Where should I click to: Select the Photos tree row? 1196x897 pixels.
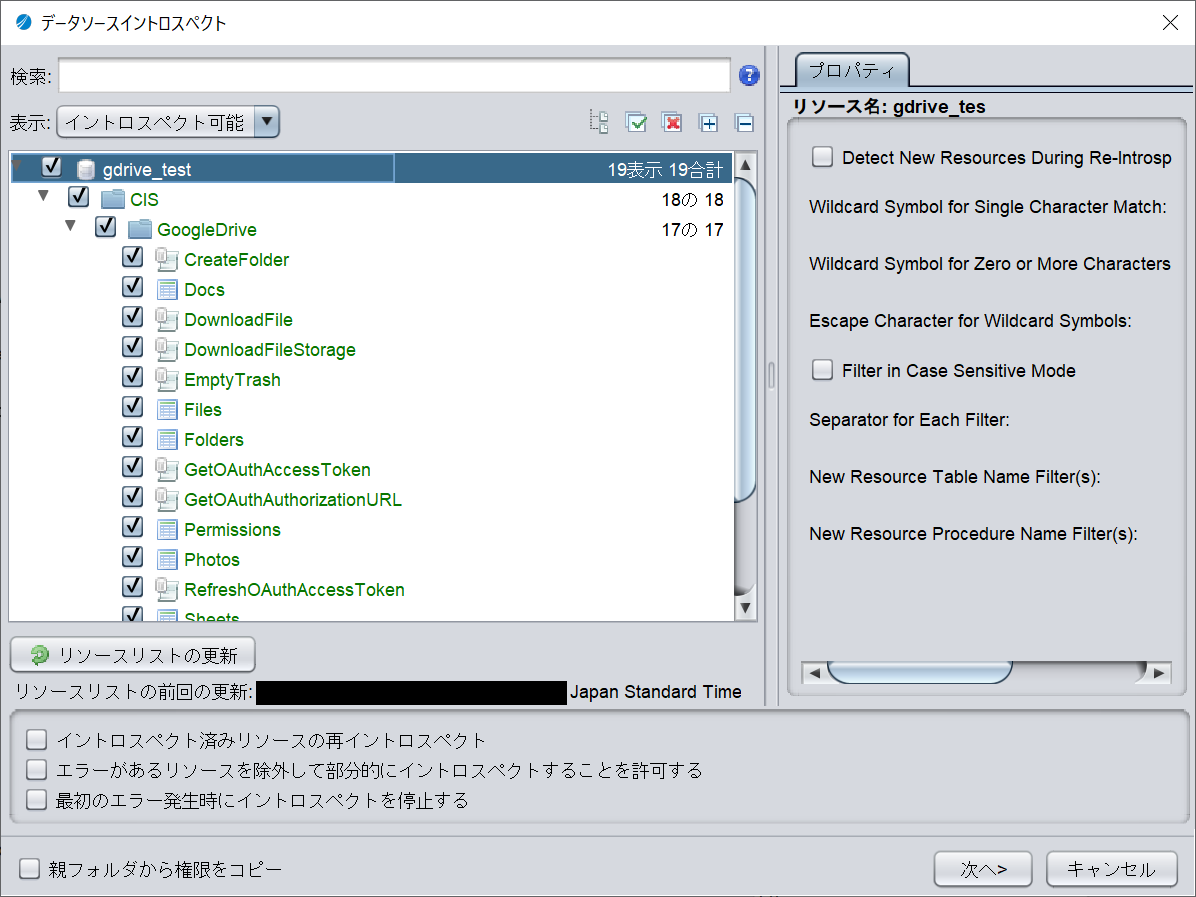point(371,559)
